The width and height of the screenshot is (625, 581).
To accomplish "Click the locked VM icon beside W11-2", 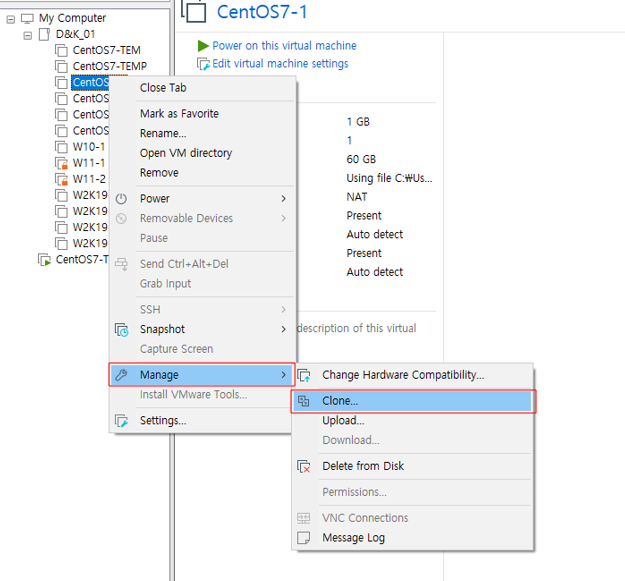I will [x=61, y=179].
